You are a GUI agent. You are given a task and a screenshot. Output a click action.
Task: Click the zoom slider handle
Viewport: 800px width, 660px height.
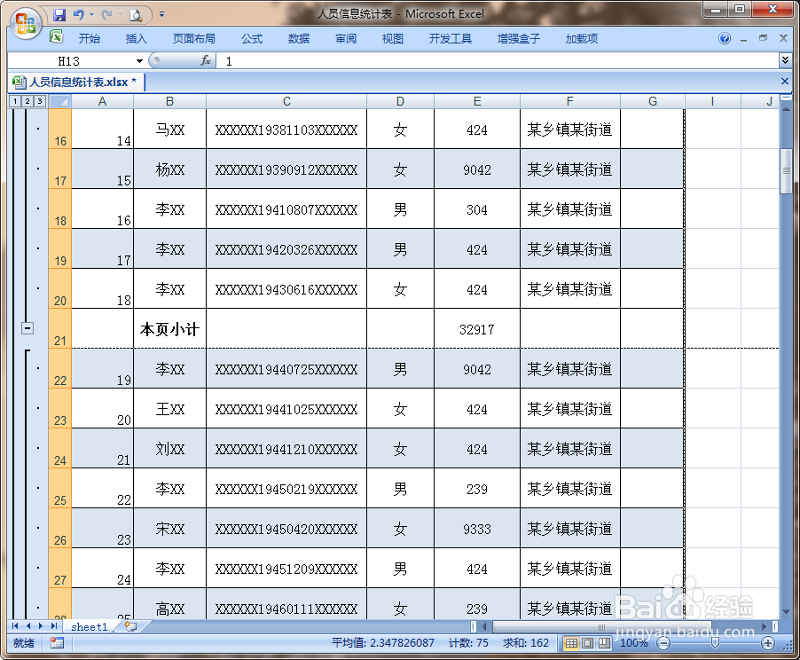[715, 643]
